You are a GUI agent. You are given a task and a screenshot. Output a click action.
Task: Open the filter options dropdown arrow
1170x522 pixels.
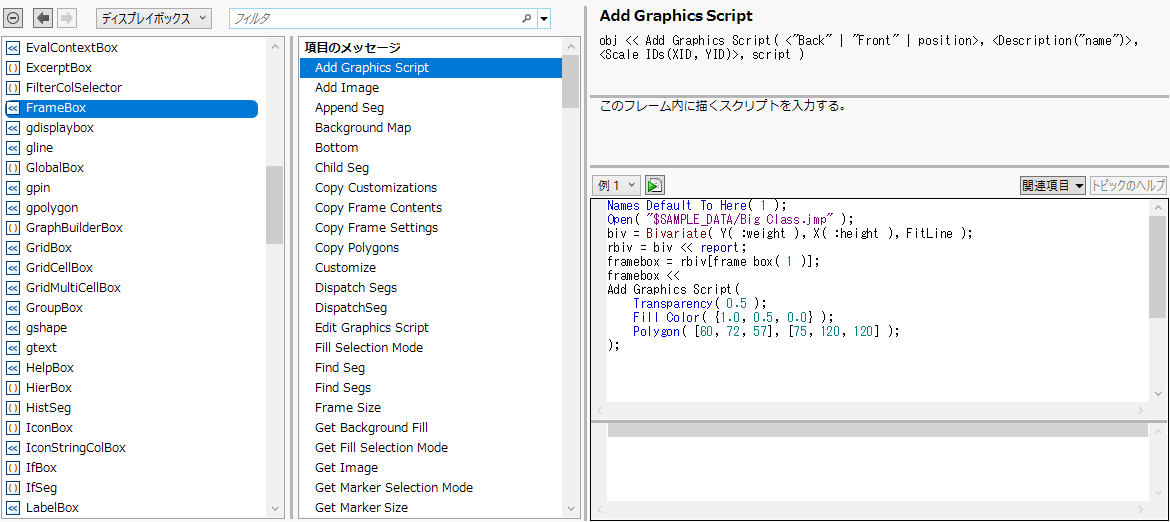(x=543, y=18)
